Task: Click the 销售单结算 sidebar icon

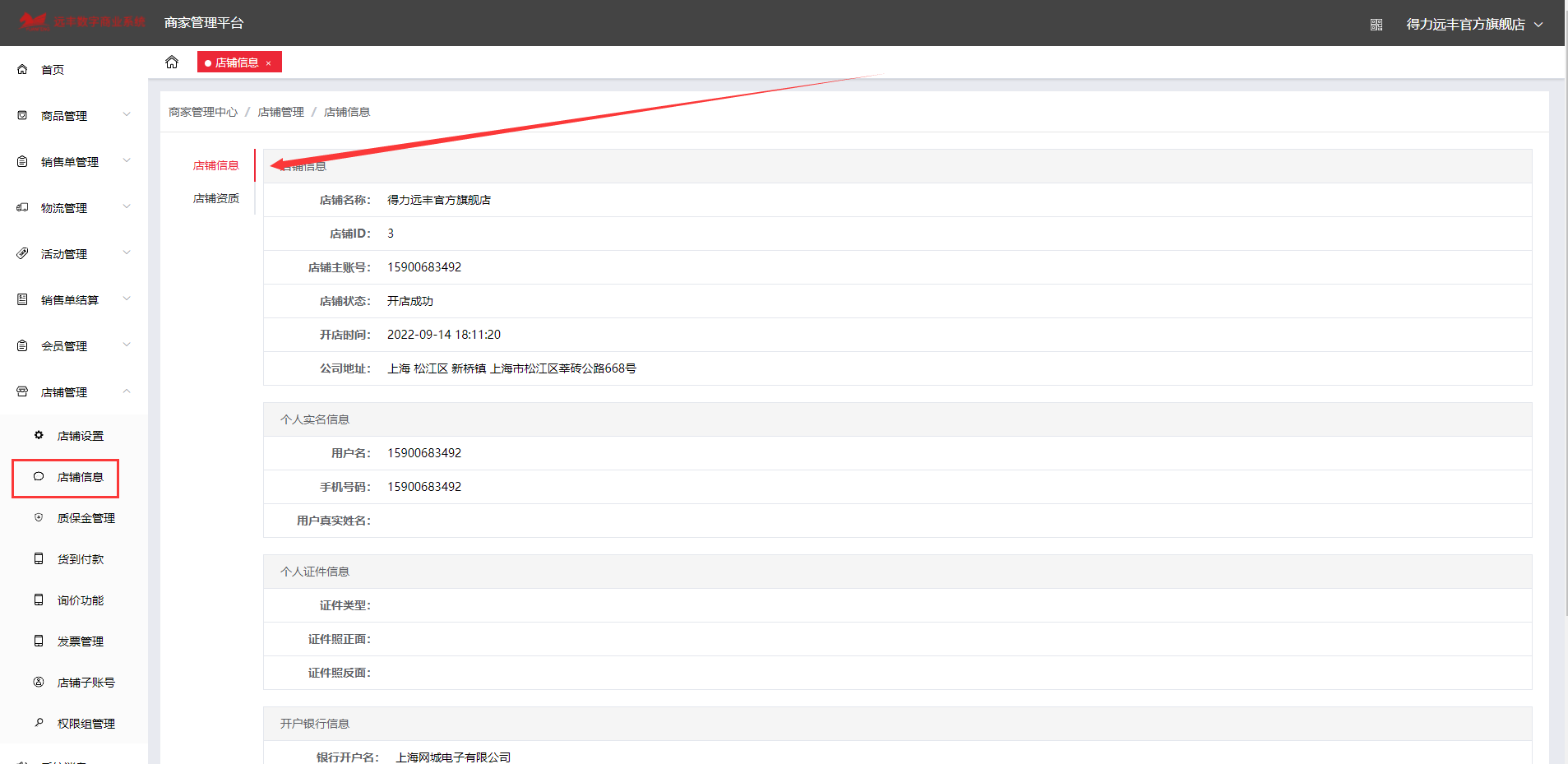Action: pyautogui.click(x=22, y=300)
